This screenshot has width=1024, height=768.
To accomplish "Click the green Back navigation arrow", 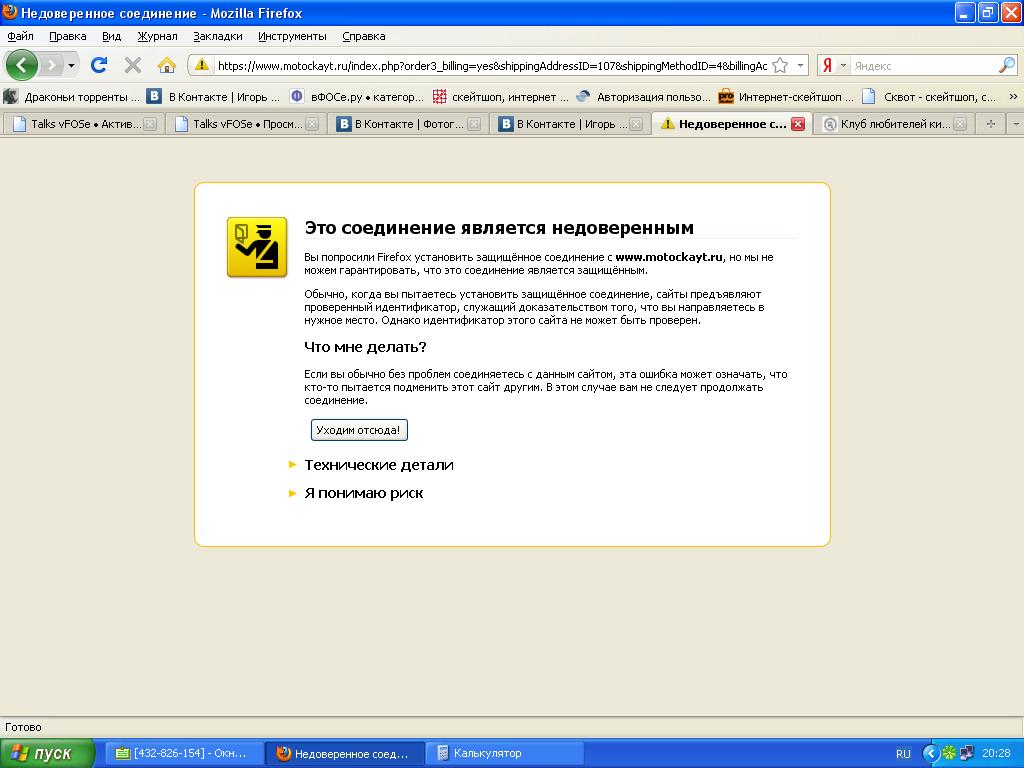I will (22, 65).
